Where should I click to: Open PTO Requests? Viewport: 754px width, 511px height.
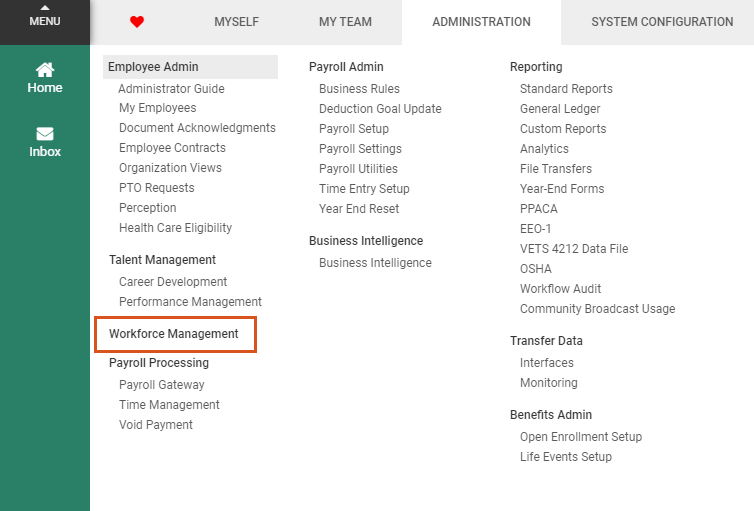pyautogui.click(x=157, y=187)
